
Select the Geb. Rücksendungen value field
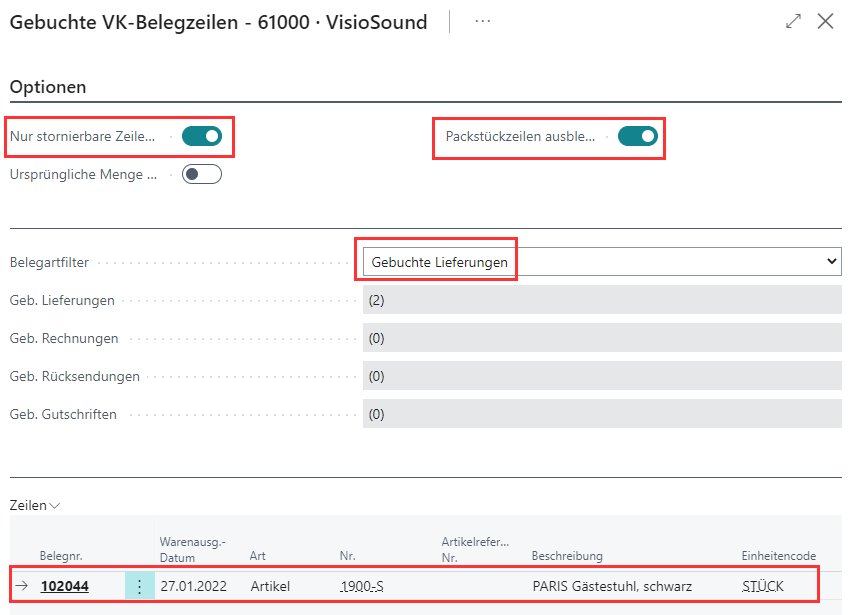click(601, 376)
